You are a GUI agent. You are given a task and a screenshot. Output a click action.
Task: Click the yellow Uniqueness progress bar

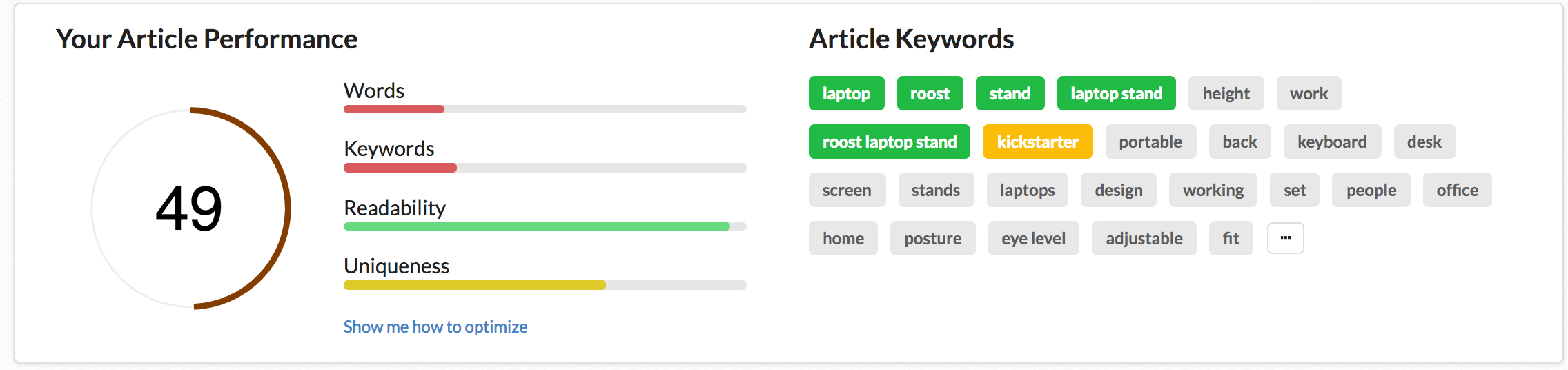(x=545, y=285)
